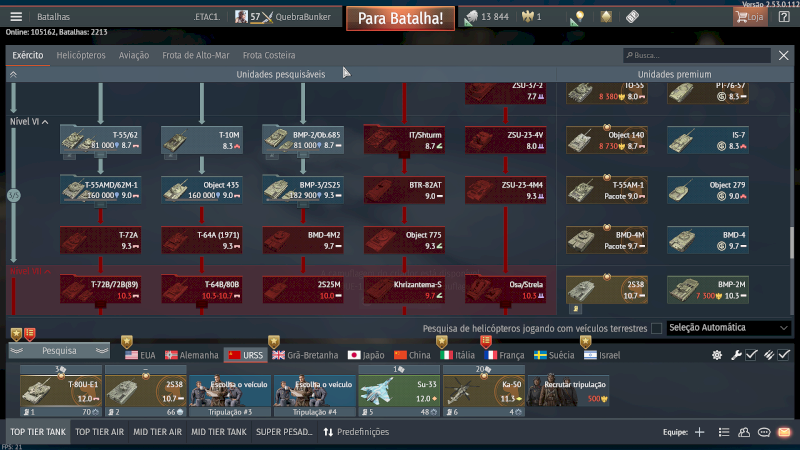
Task: Close the research tree window
Action: [784, 55]
